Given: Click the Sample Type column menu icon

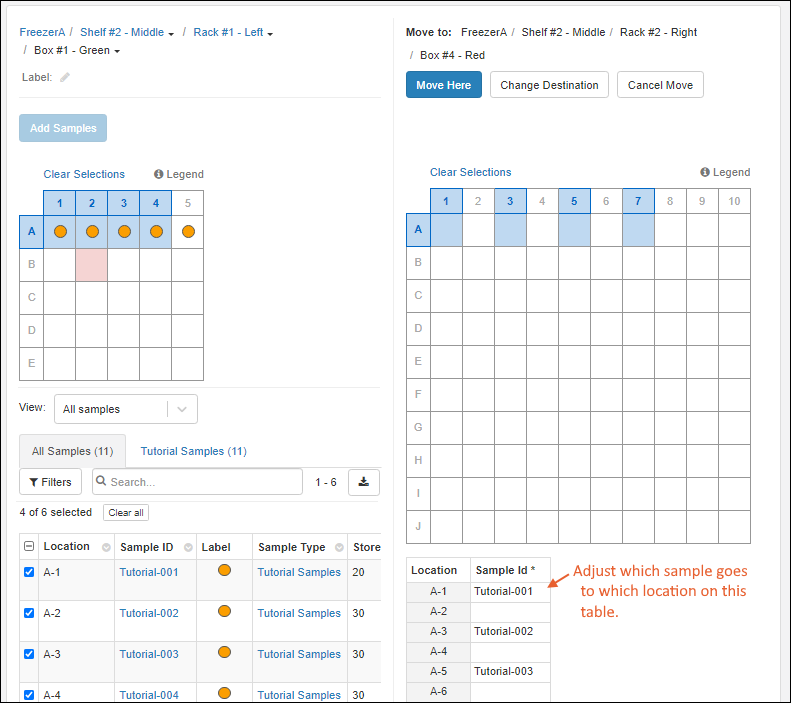Looking at the screenshot, I should tap(339, 547).
